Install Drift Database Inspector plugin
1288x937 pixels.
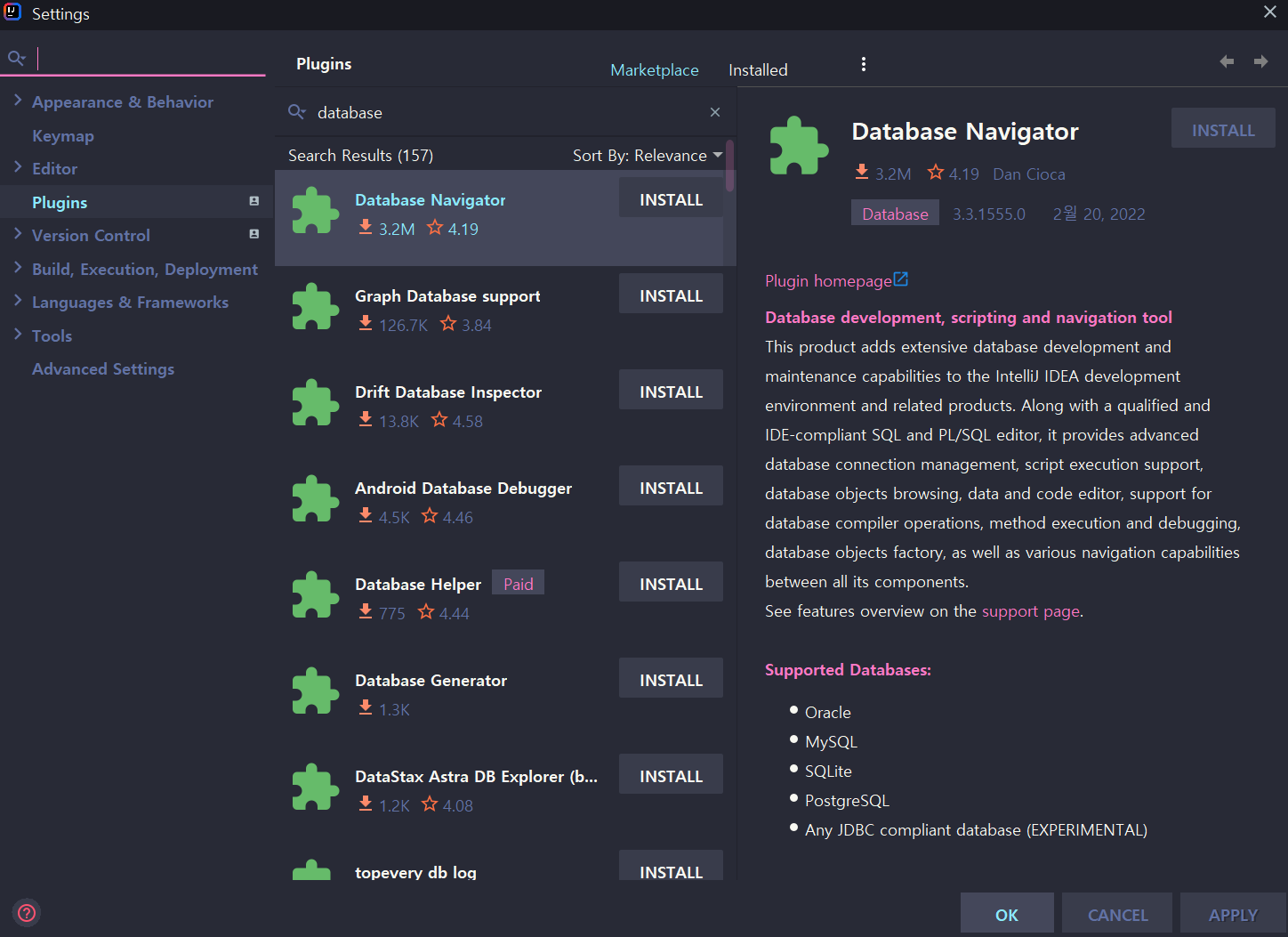click(671, 390)
